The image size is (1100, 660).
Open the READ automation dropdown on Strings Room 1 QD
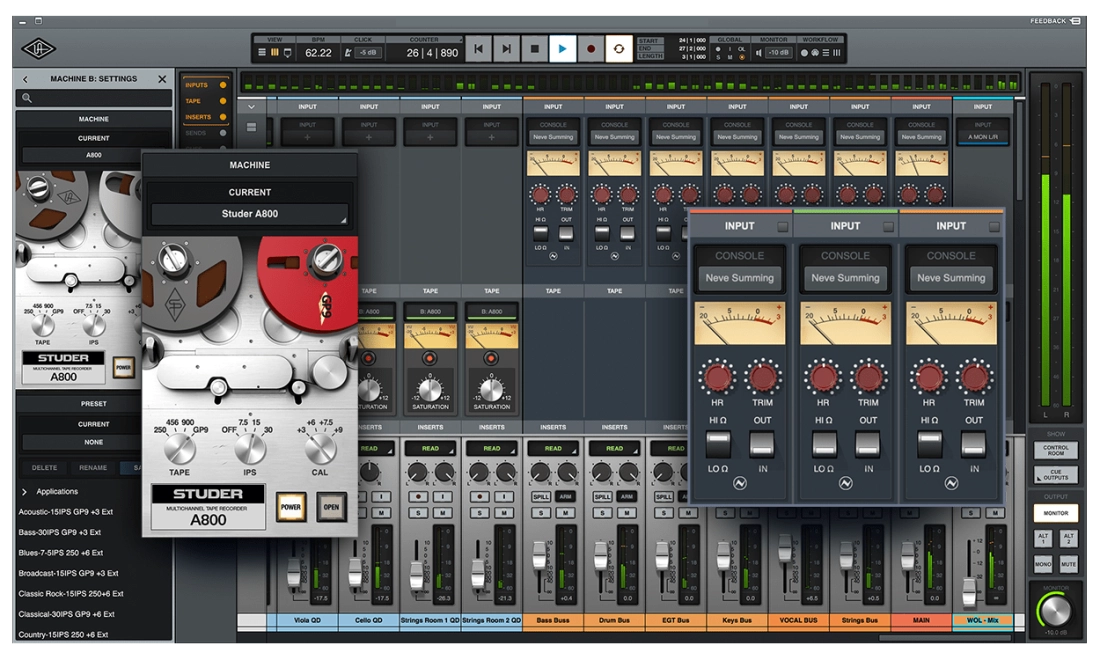pyautogui.click(x=430, y=449)
